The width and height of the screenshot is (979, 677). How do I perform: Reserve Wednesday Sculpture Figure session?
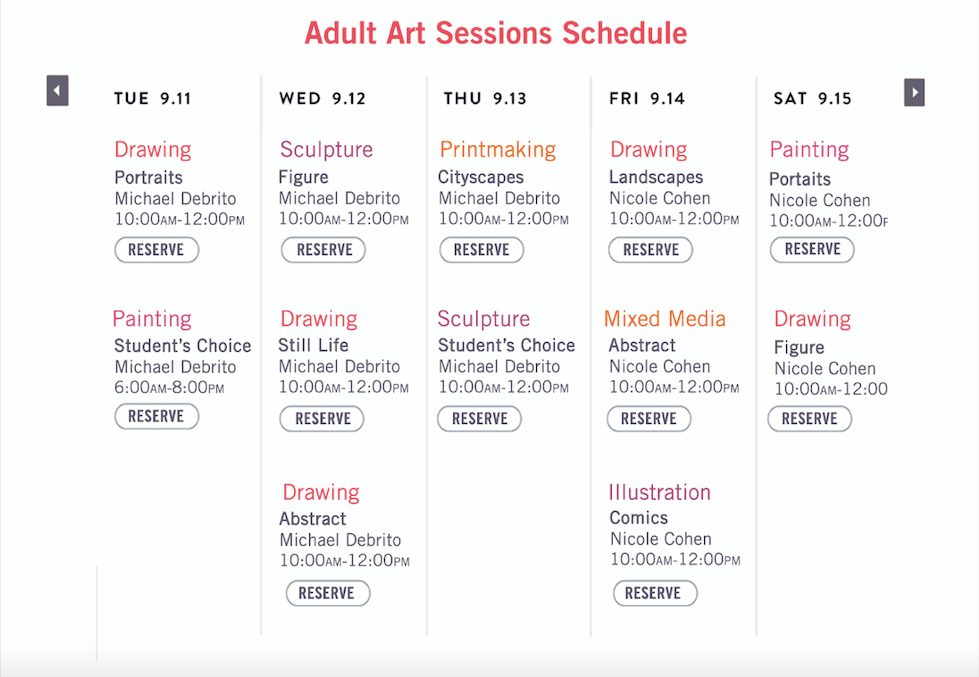pos(323,250)
